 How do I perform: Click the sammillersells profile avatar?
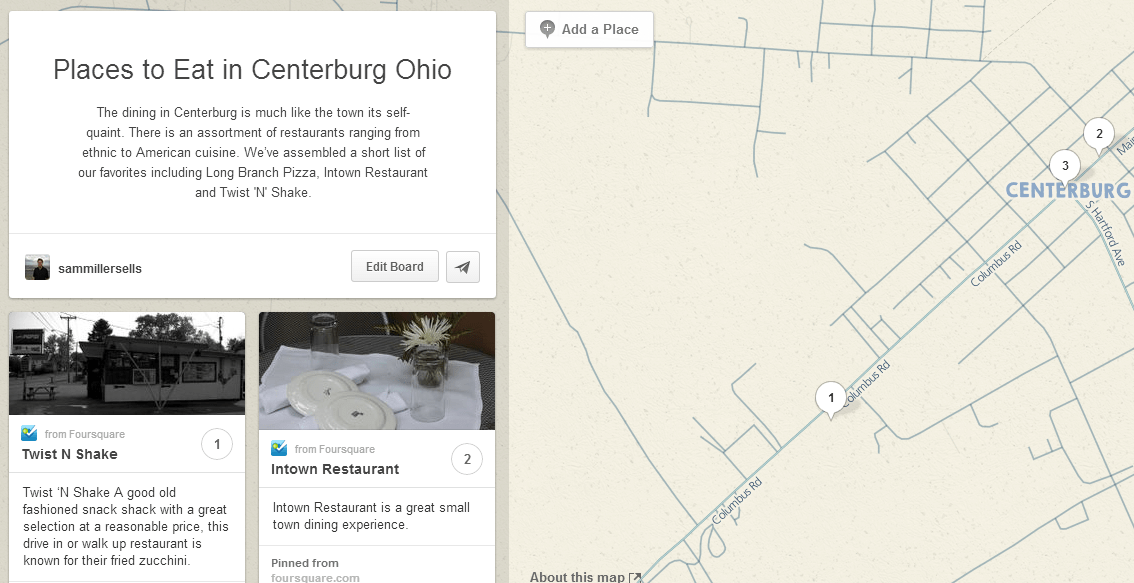coord(37,267)
